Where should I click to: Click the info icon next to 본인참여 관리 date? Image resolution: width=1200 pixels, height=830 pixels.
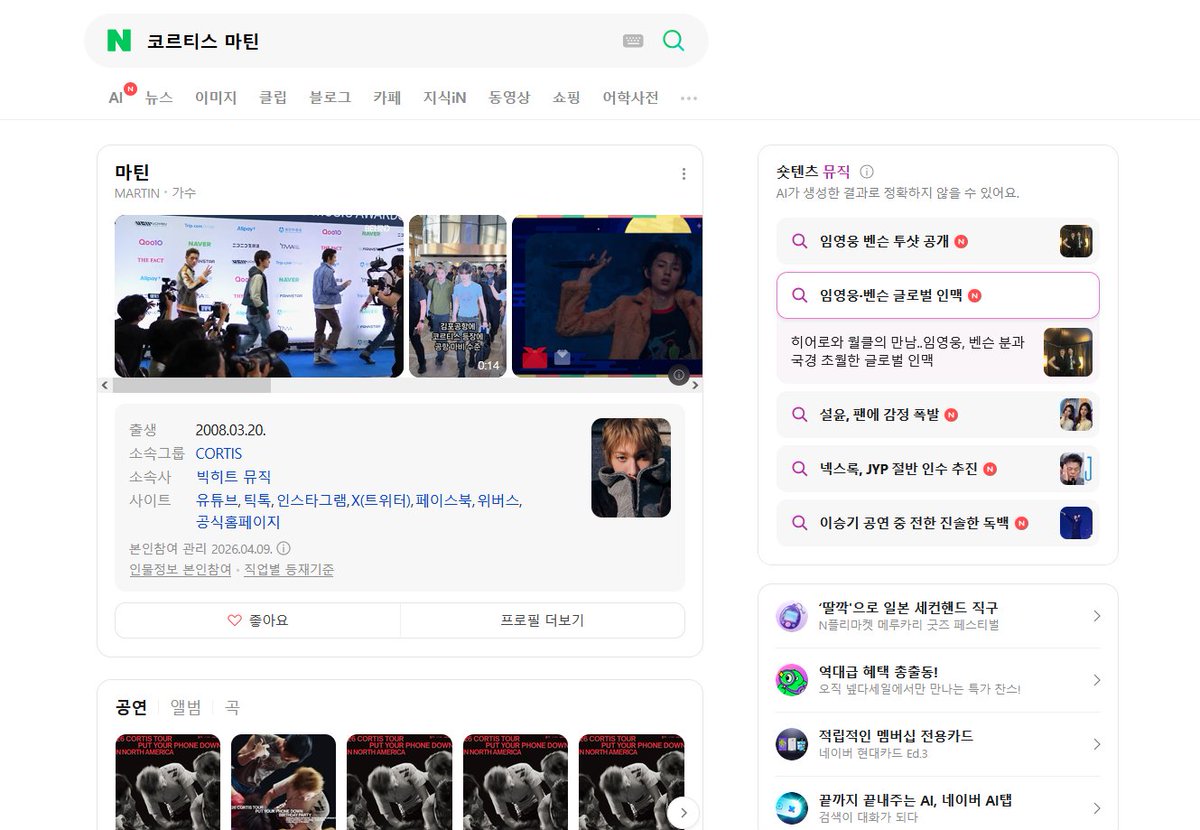tap(284, 548)
